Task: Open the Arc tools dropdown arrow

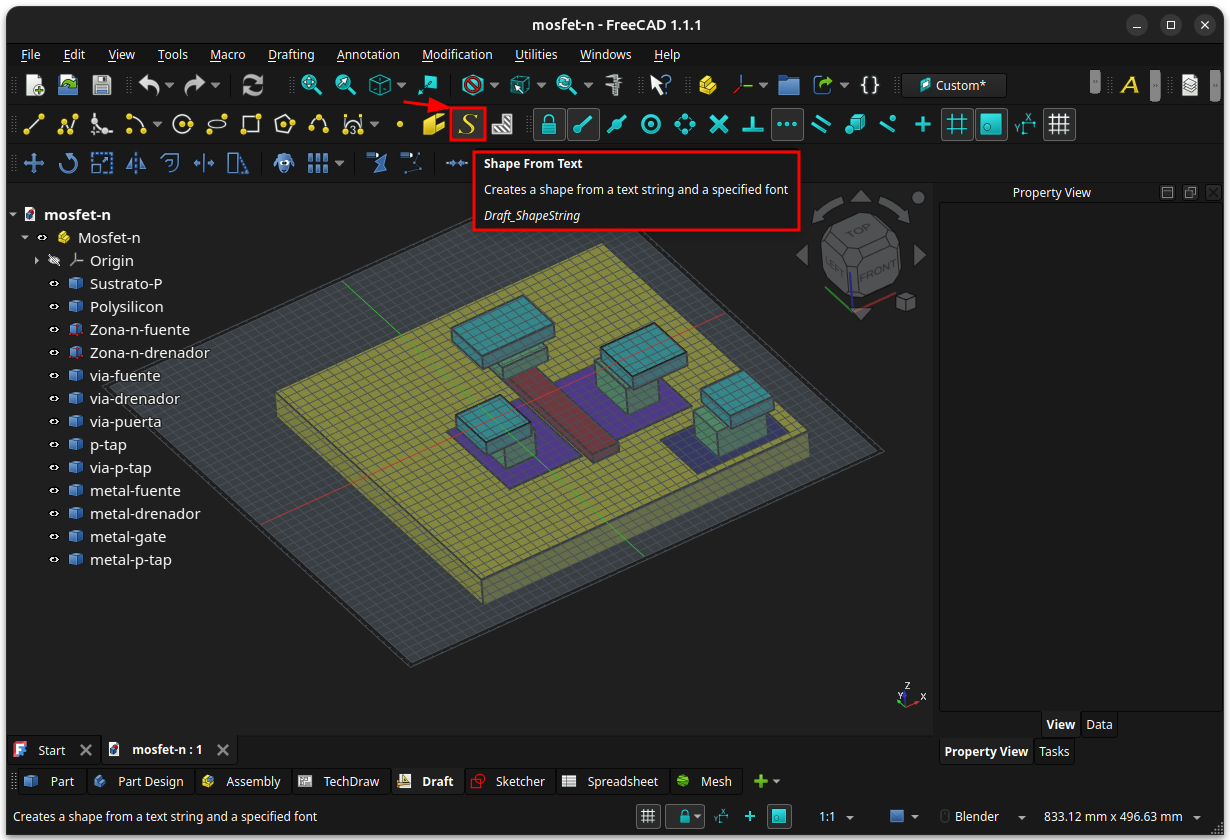Action: click(157, 125)
